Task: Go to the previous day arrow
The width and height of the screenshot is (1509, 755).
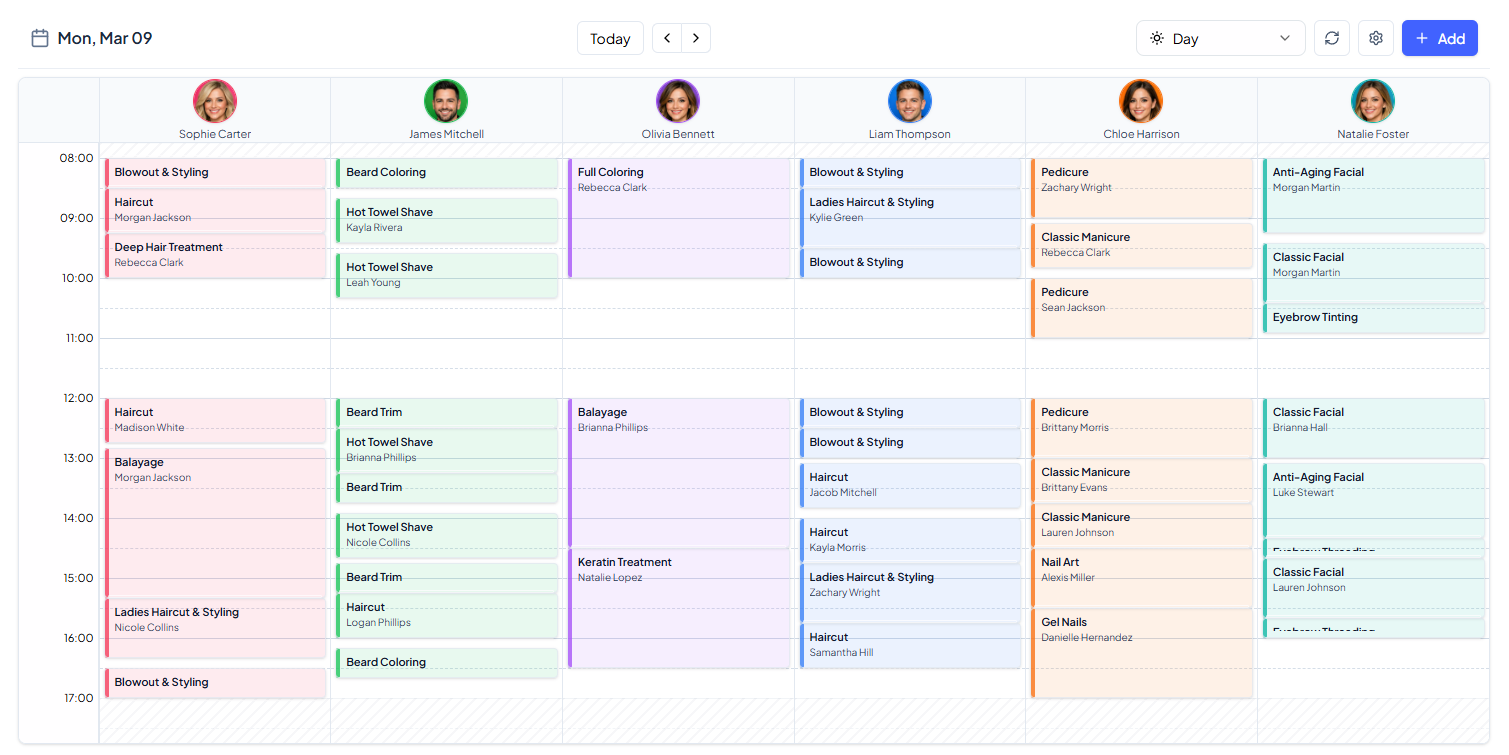Action: [x=666, y=37]
